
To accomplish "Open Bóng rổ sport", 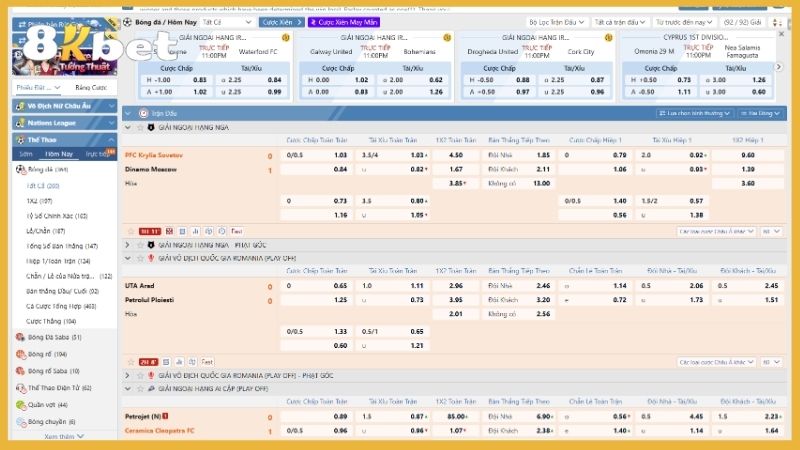I will click(47, 354).
